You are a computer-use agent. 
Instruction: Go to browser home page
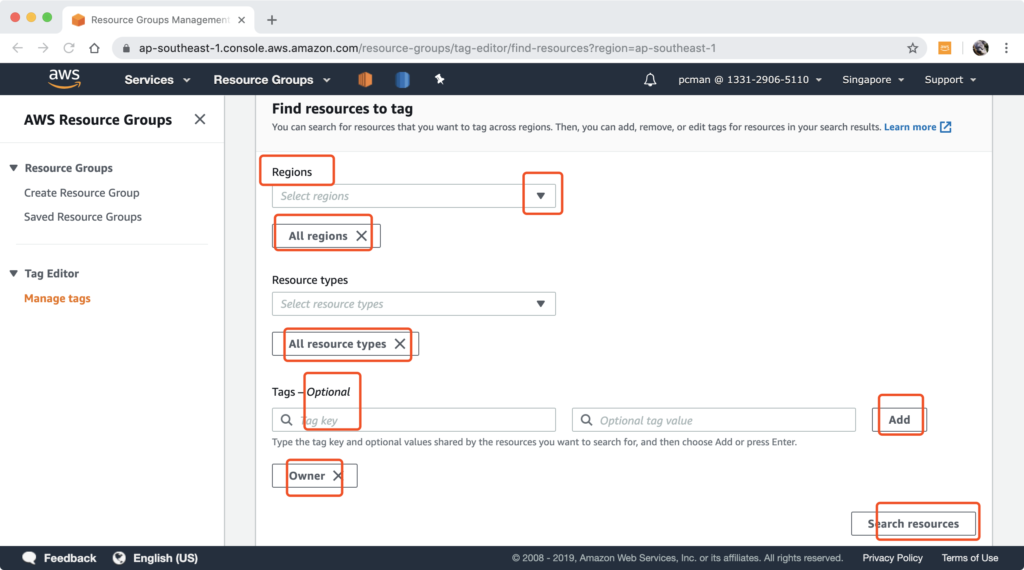tap(95, 48)
